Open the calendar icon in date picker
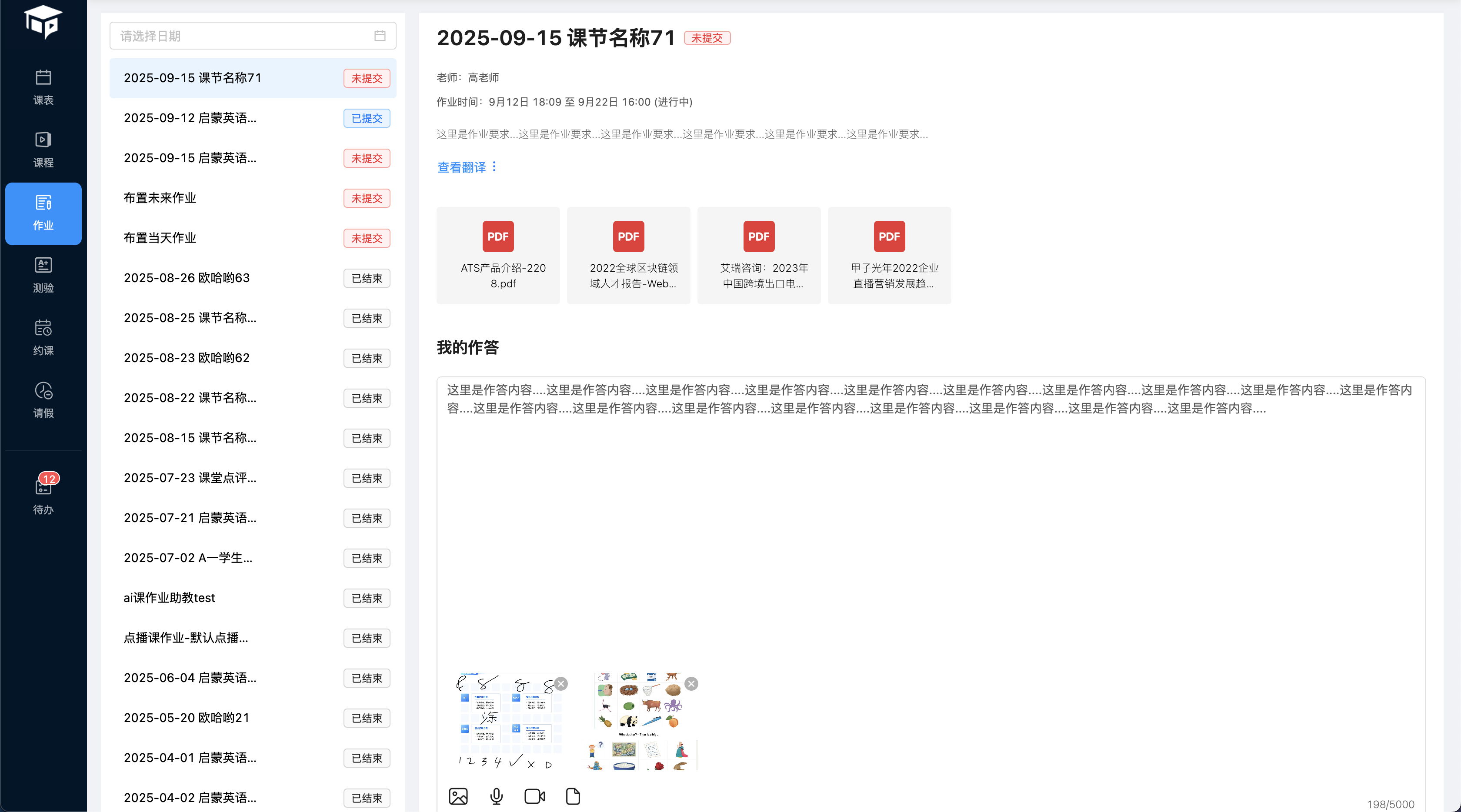 380,36
